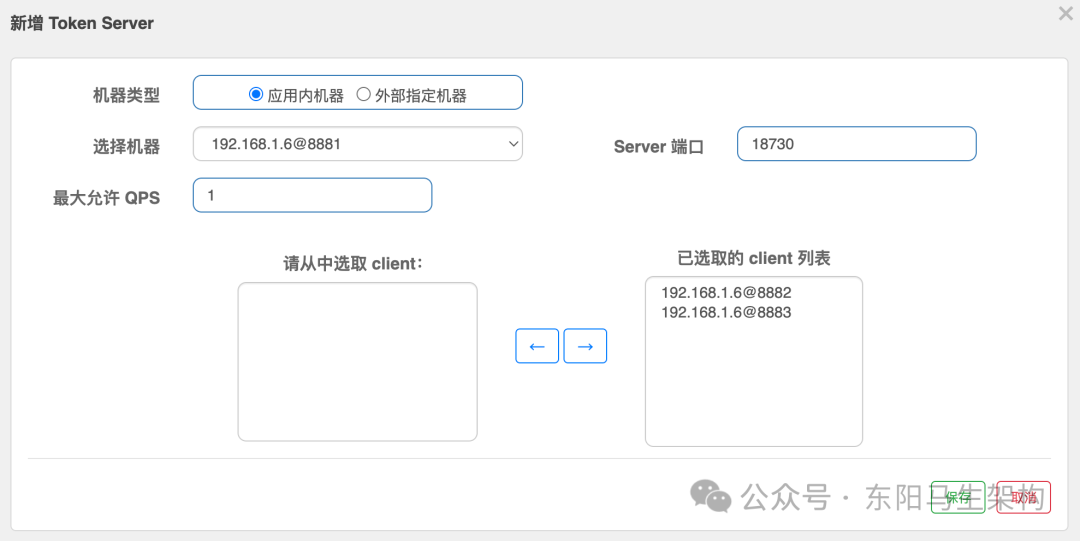Click the 保存 save button
Image resolution: width=1080 pixels, height=541 pixels.
958,497
